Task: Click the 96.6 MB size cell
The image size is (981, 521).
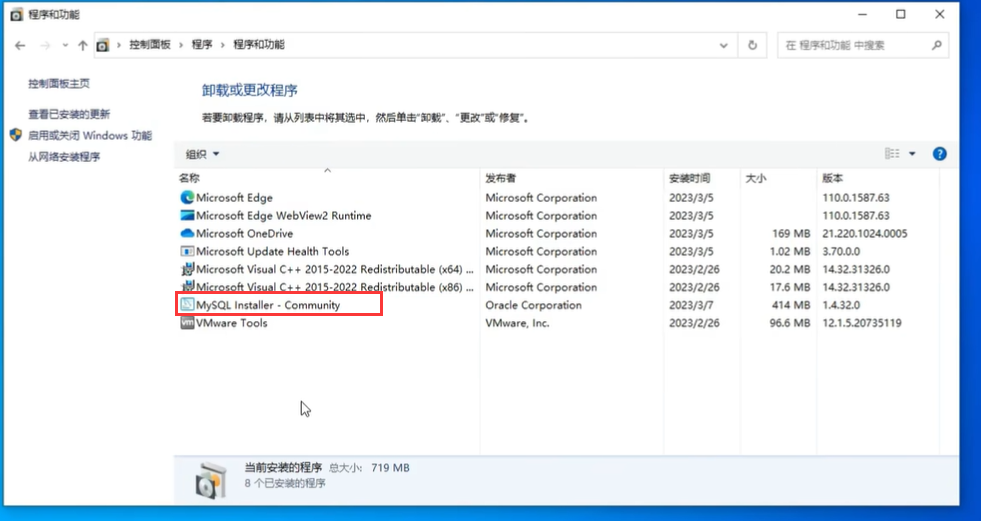Action: pos(789,323)
